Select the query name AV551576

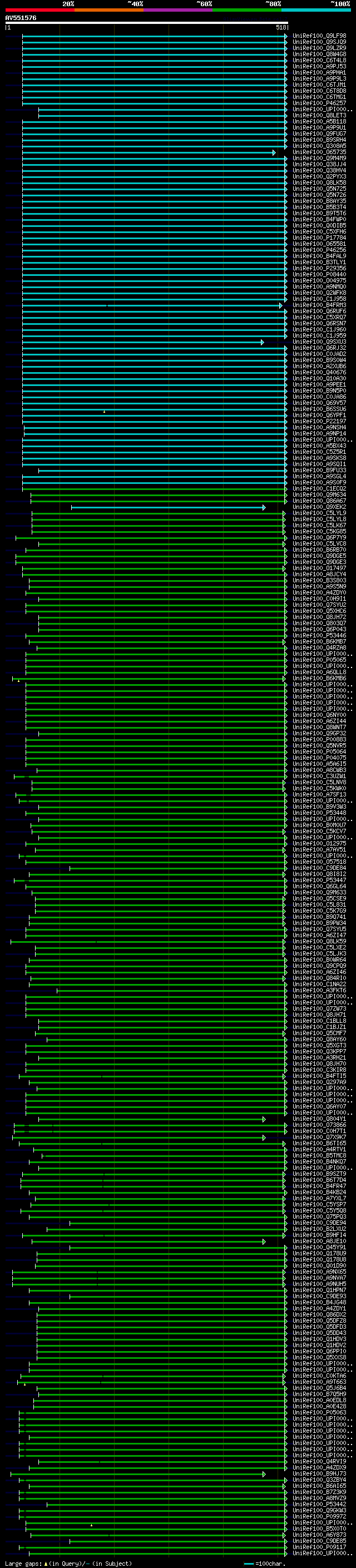click(21, 18)
